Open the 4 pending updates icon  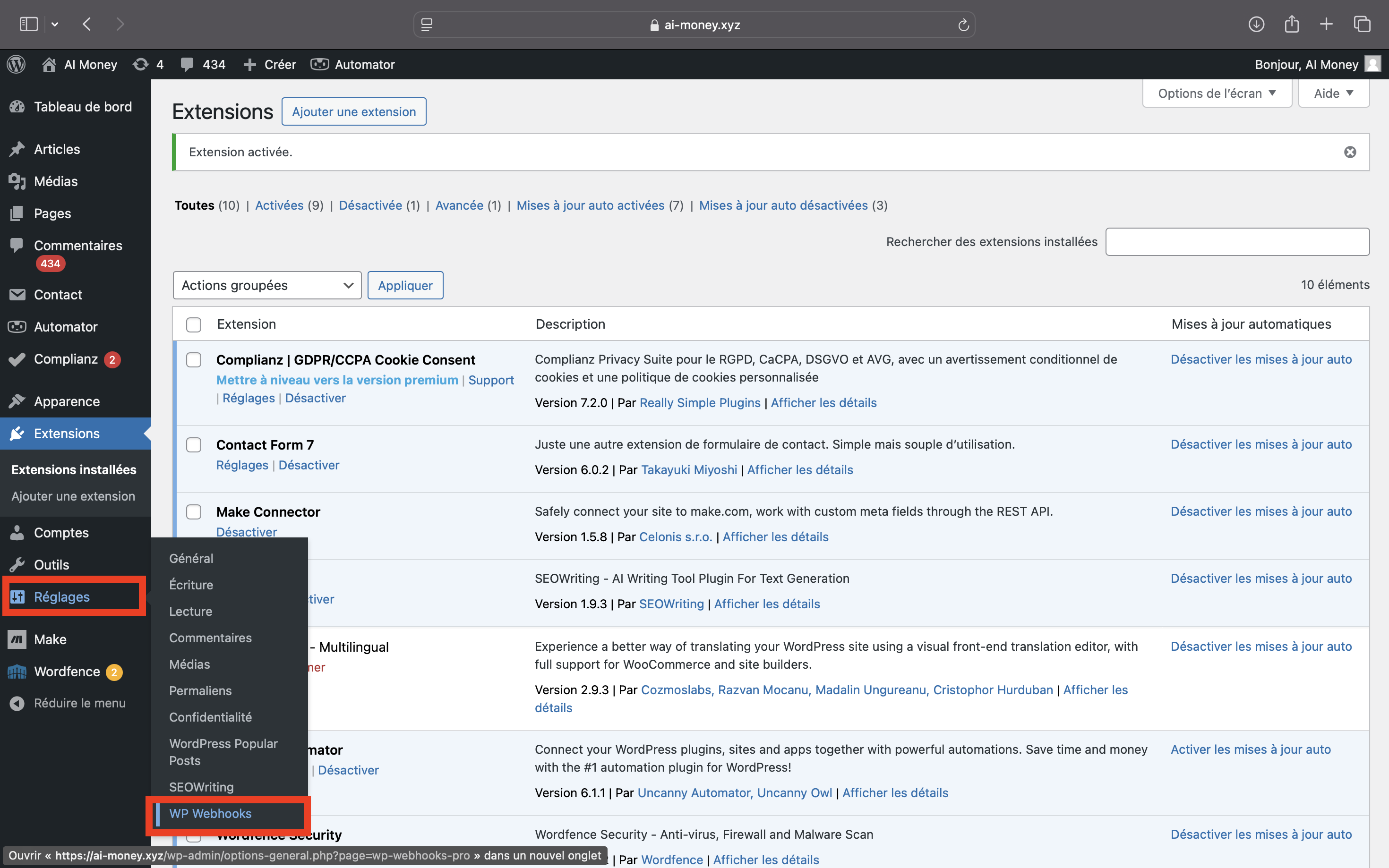pos(147,64)
